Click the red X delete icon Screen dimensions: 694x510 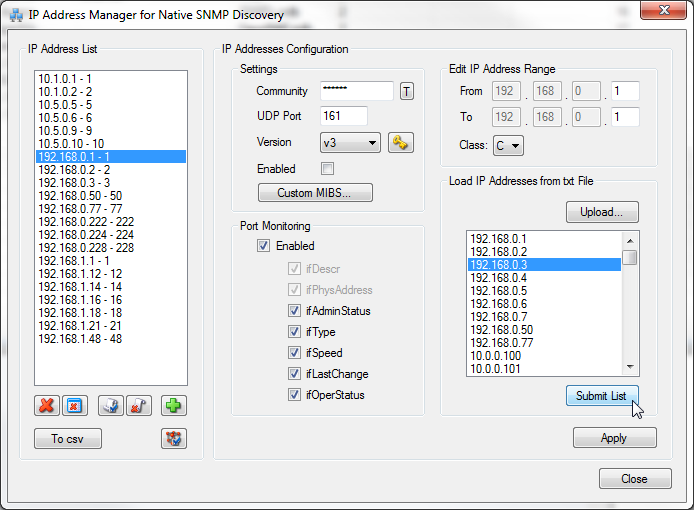click(46, 406)
